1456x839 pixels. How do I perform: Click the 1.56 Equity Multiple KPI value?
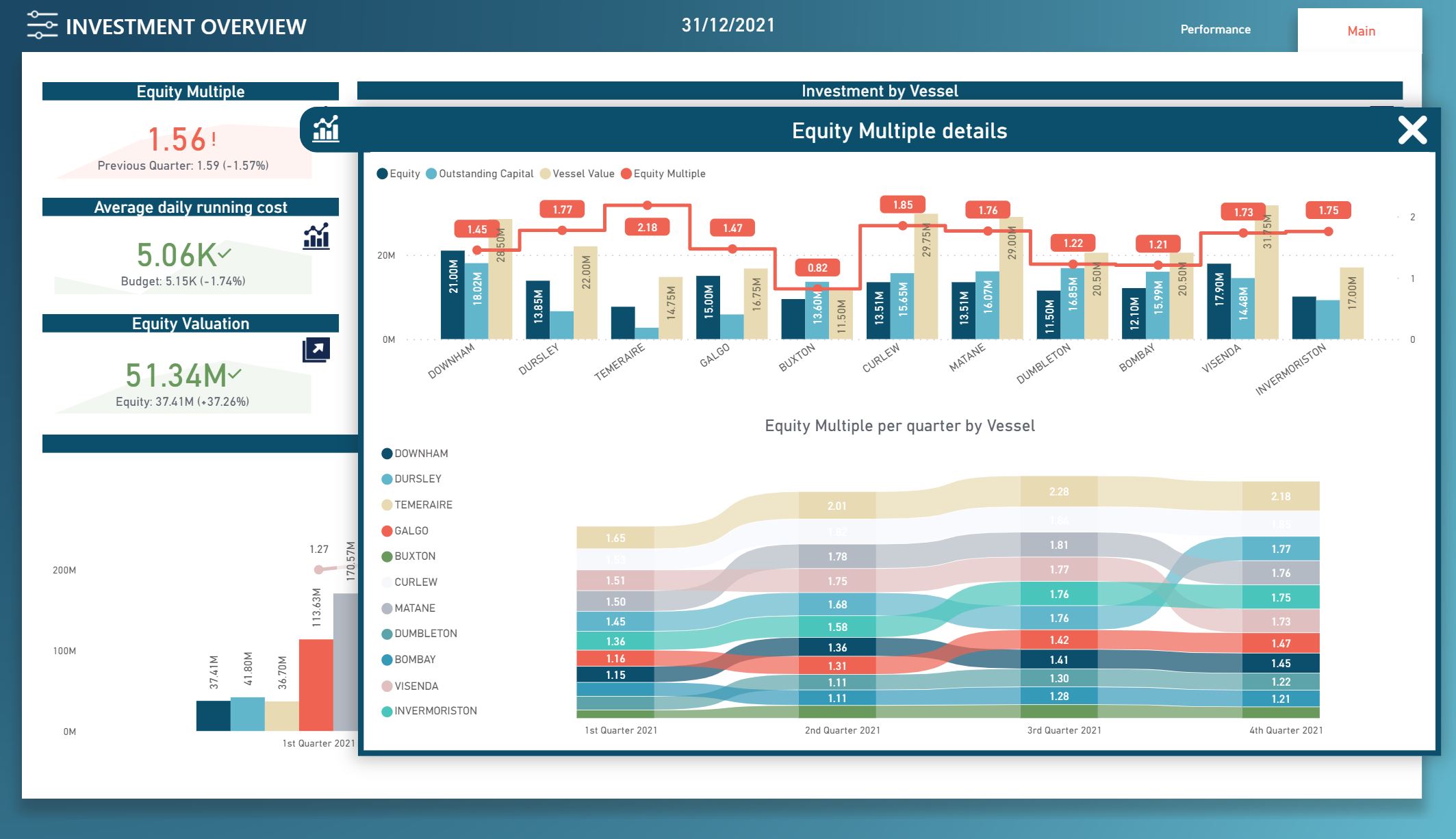pyautogui.click(x=177, y=140)
